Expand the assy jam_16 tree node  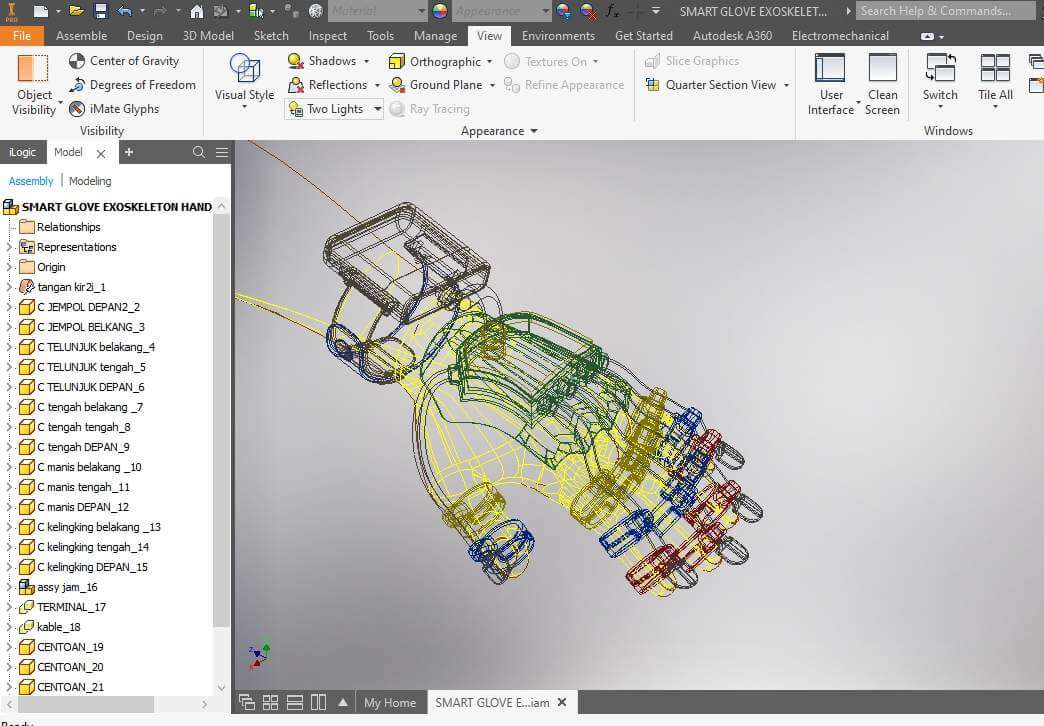coord(9,587)
